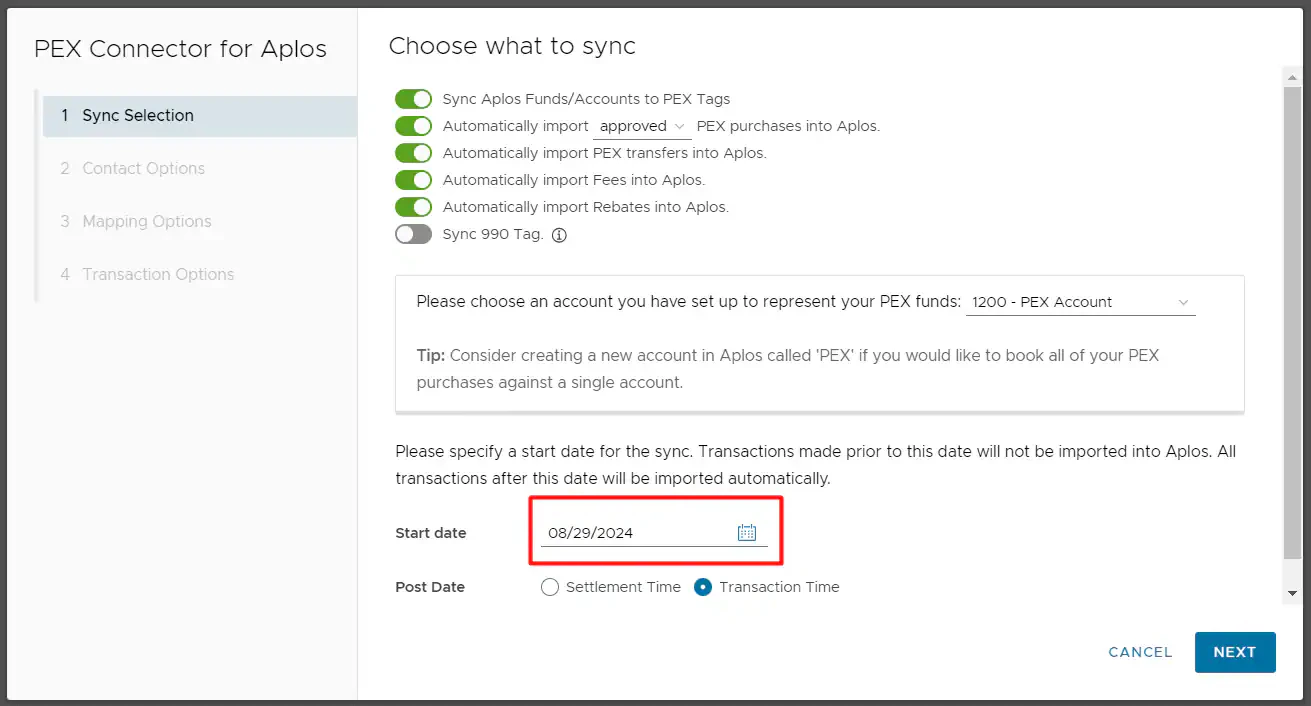Click the 'Choose what to sync' heading
The width and height of the screenshot is (1311, 706).
pos(512,46)
